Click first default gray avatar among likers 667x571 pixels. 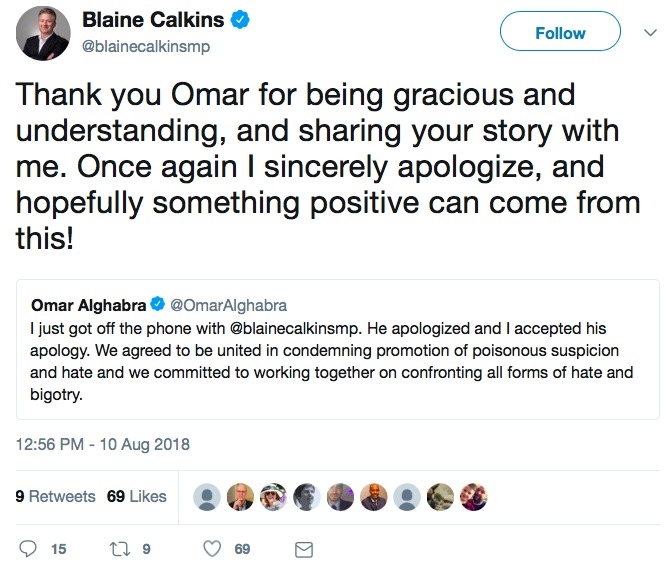[207, 497]
